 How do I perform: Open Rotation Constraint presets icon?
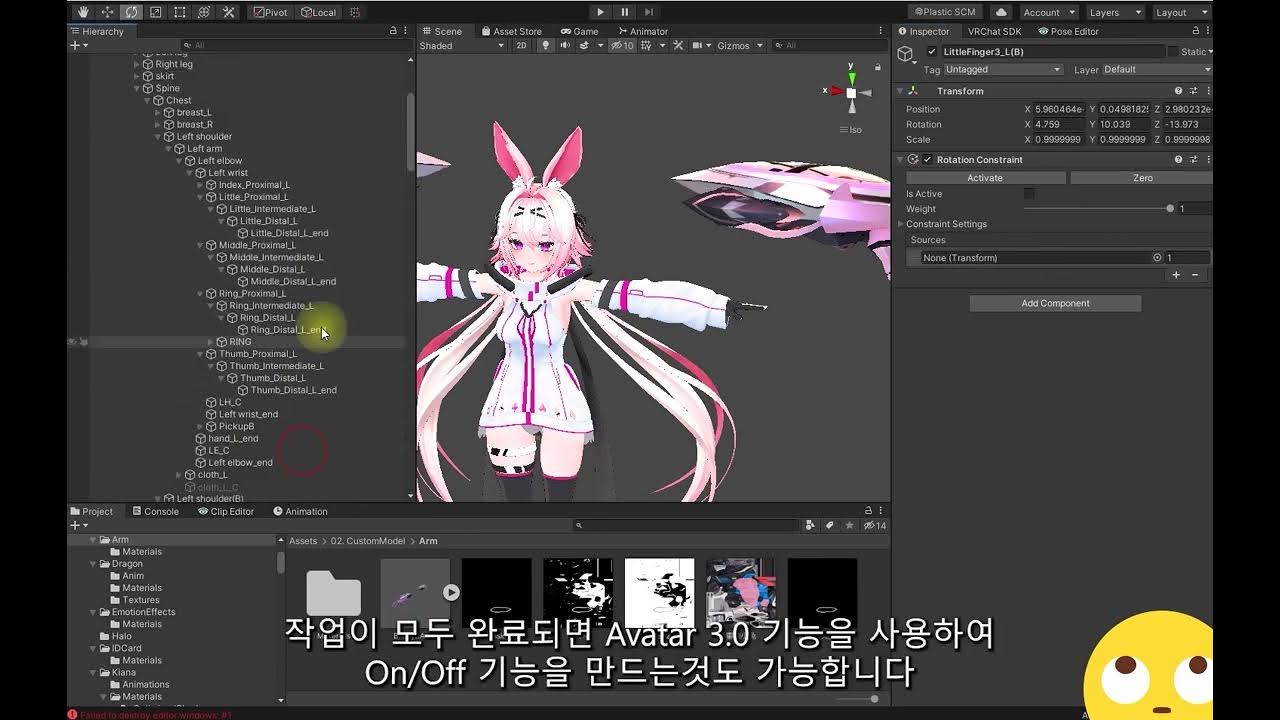(x=1194, y=159)
